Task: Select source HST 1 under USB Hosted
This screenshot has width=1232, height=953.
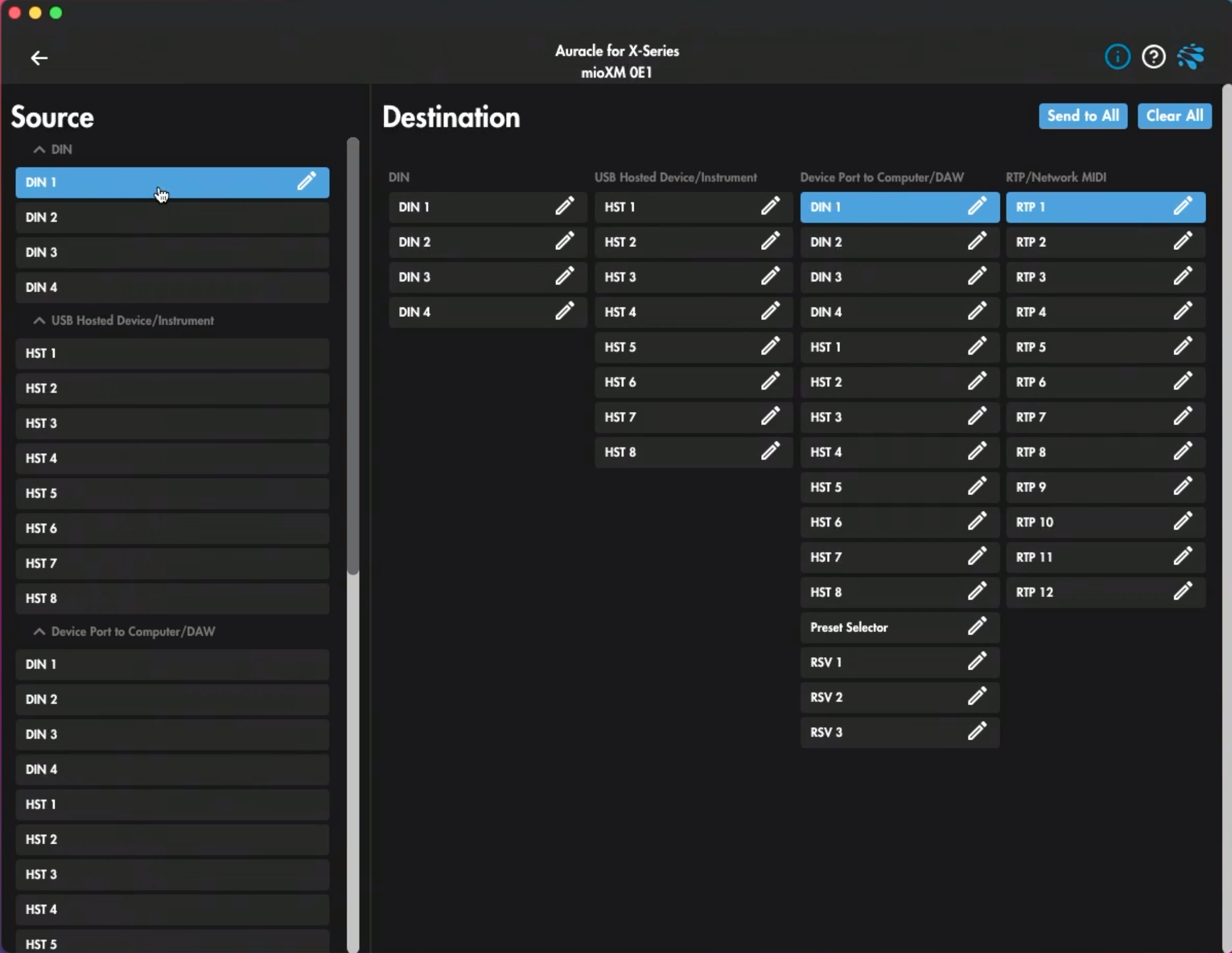Action: tap(172, 353)
